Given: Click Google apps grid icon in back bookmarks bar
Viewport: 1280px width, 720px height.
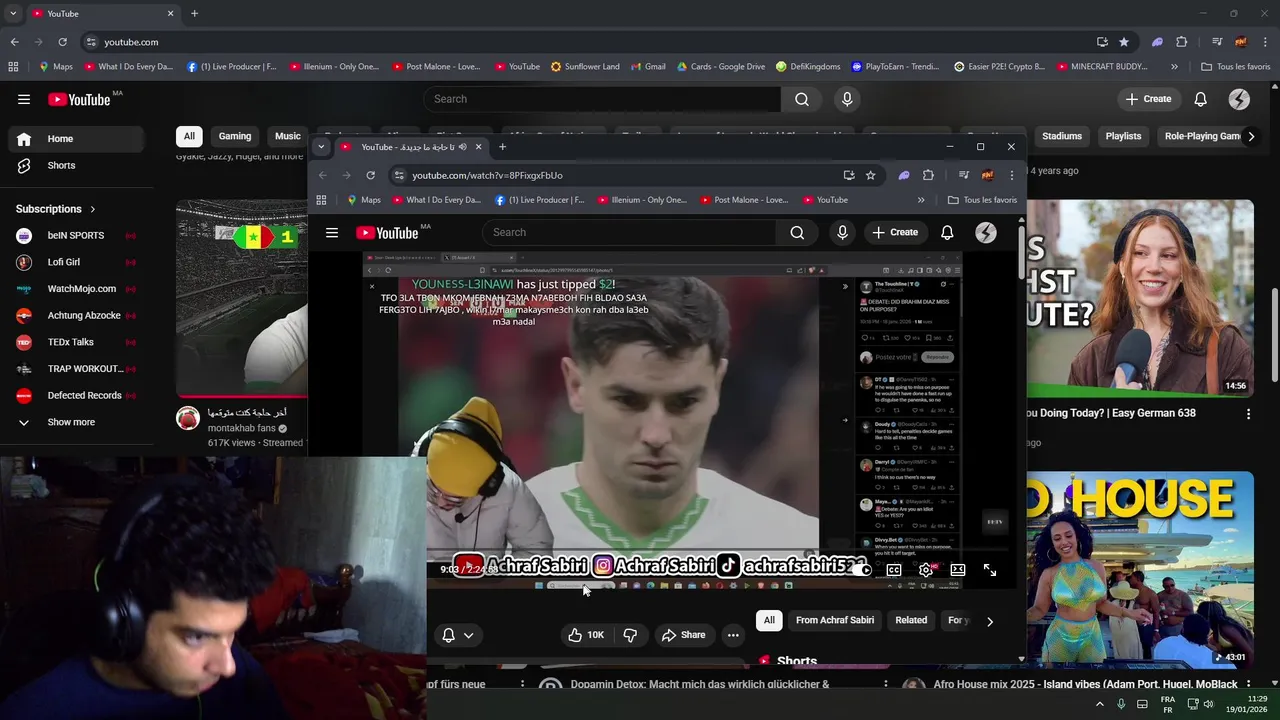Looking at the screenshot, I should pyautogui.click(x=13, y=67).
